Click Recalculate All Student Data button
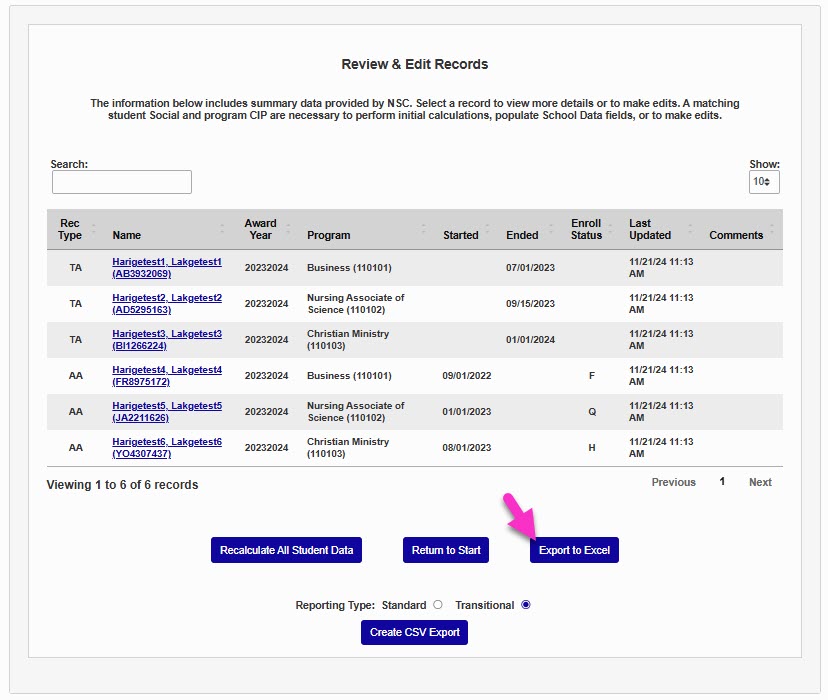This screenshot has height=700, width=828. (x=286, y=550)
